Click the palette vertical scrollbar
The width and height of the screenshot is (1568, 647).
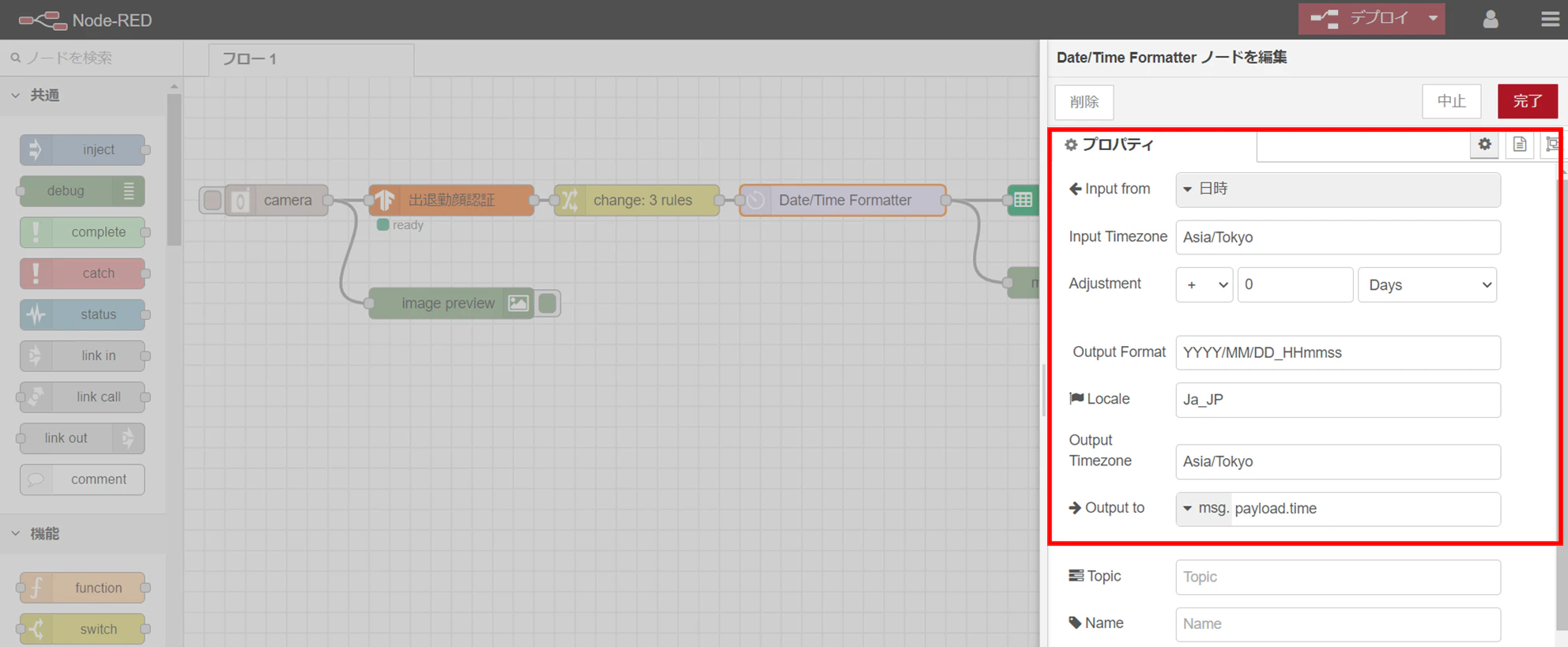174,170
